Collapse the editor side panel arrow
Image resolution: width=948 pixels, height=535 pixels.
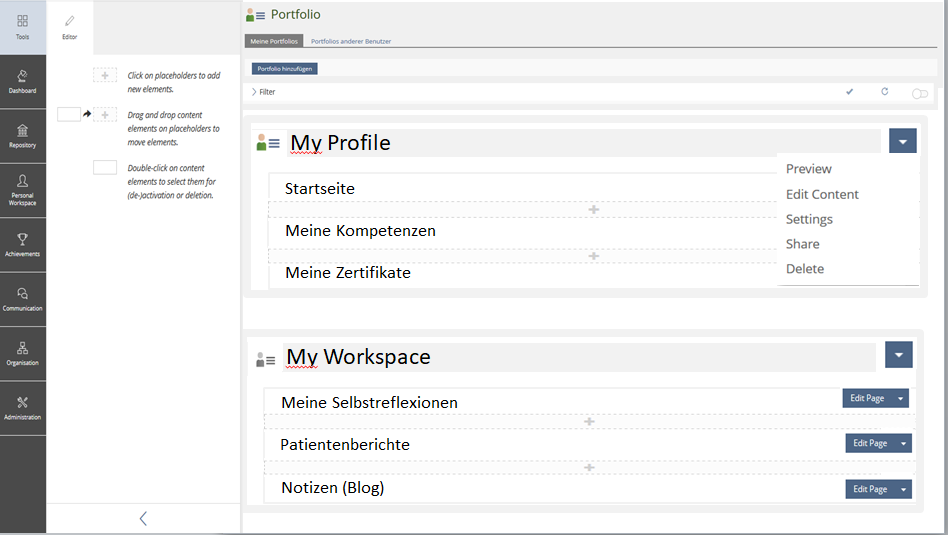coord(143,518)
